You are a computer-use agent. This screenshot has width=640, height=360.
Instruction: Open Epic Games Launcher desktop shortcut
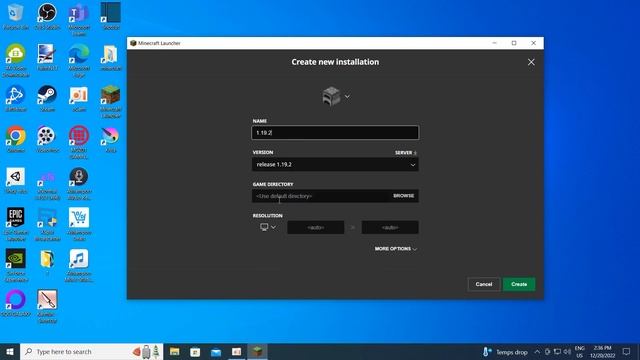pos(16,224)
